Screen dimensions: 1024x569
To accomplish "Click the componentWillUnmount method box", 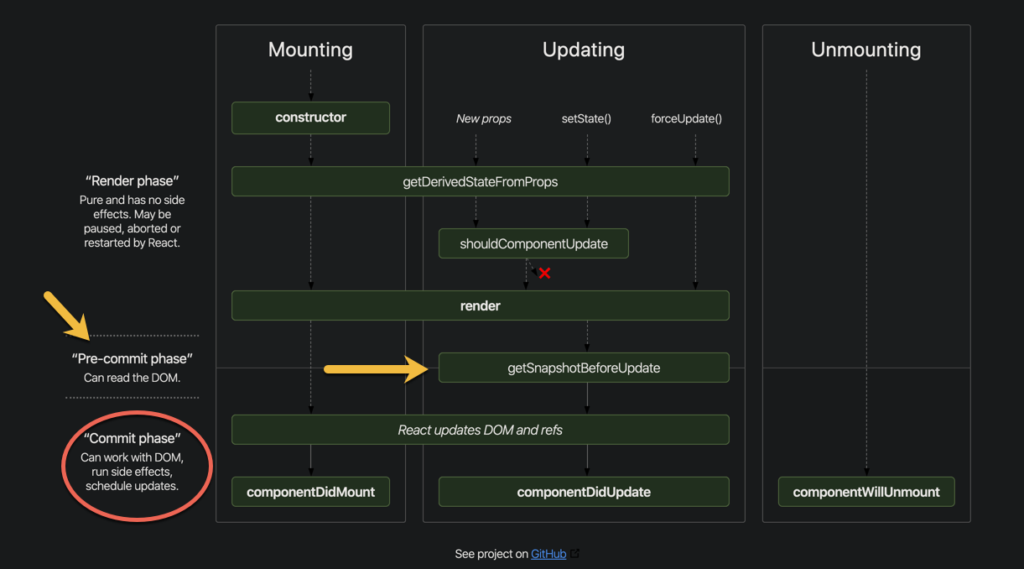I will tap(866, 492).
